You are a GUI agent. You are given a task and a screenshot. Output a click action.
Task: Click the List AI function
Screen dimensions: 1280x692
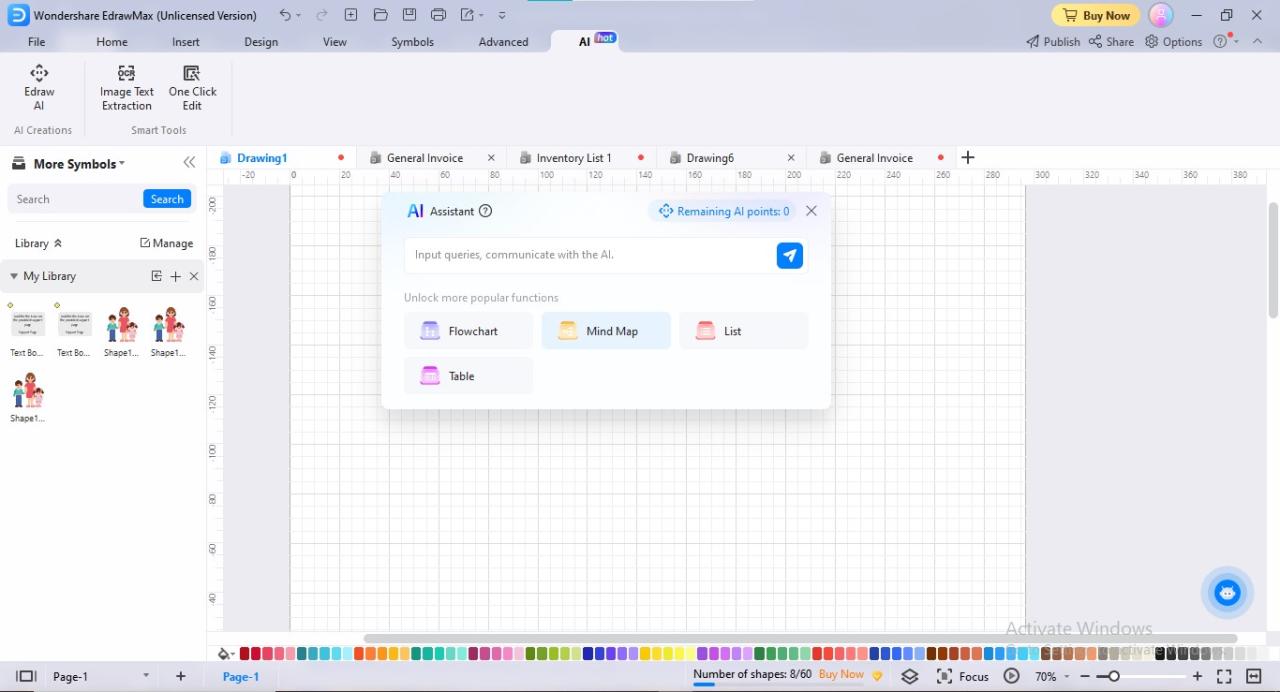click(x=743, y=330)
